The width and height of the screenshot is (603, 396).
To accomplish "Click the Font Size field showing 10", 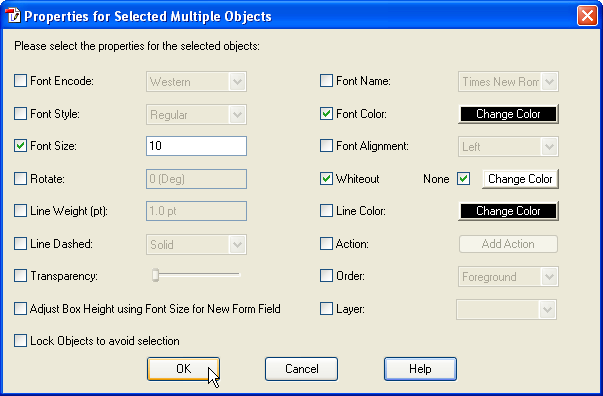I will click(x=196, y=146).
